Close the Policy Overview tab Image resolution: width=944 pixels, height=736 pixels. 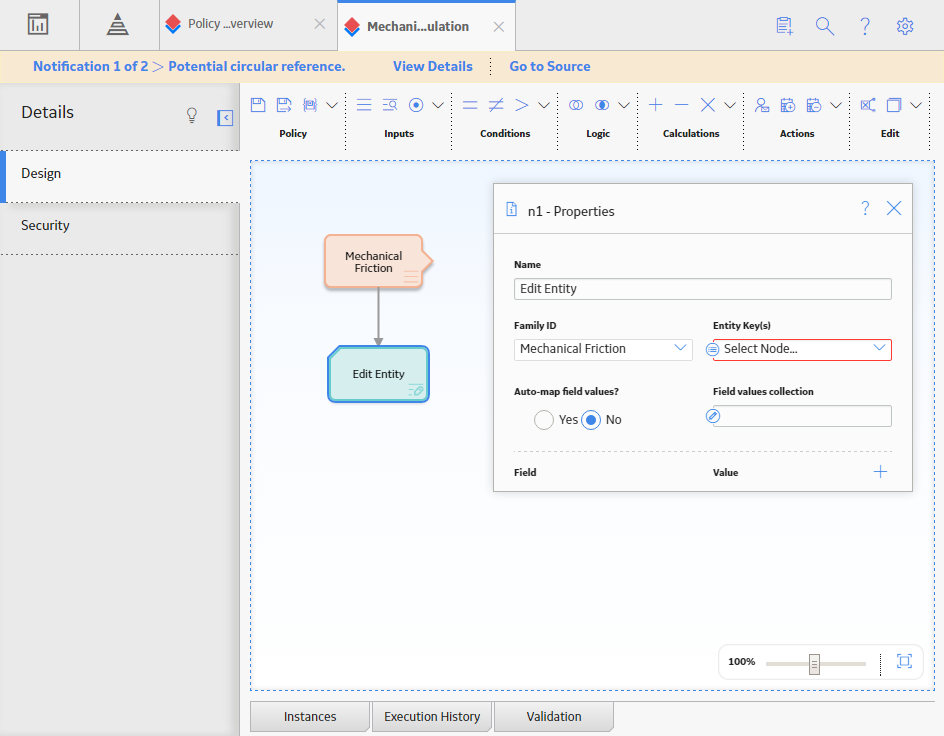[x=320, y=23]
